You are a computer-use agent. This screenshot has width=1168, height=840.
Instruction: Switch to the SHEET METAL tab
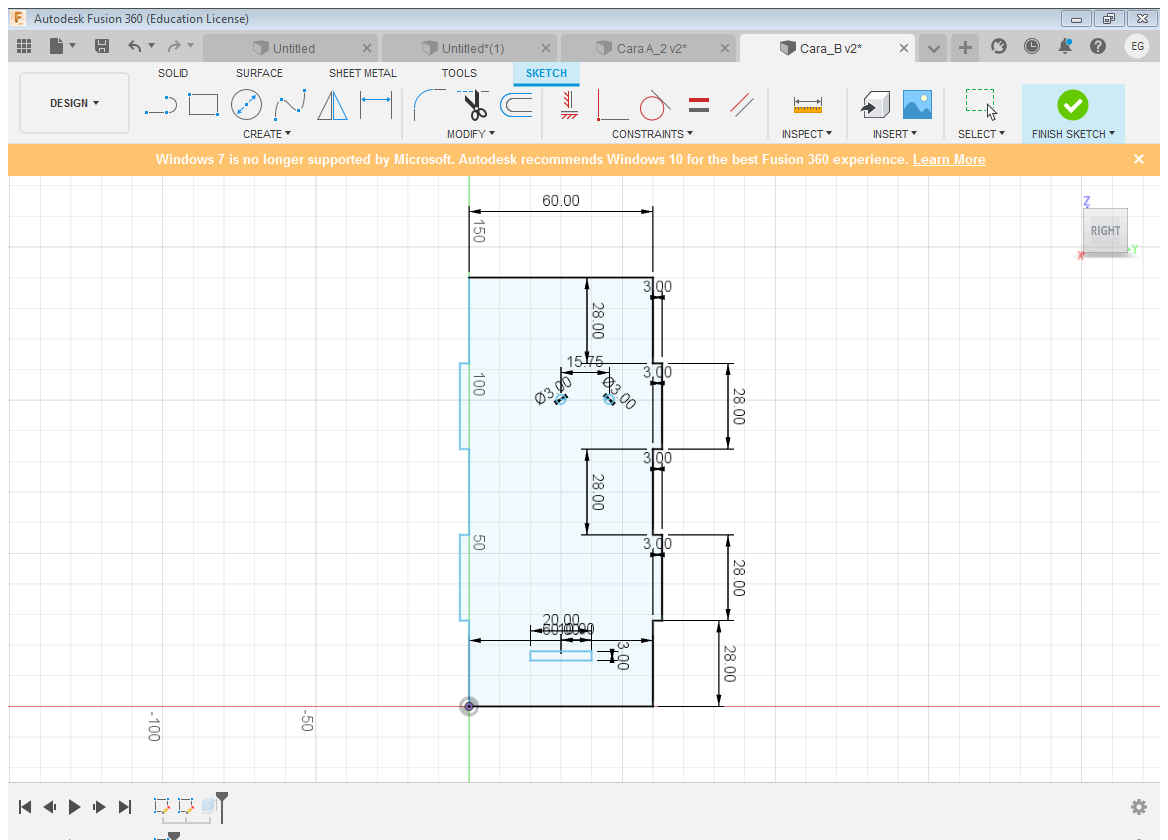362,73
